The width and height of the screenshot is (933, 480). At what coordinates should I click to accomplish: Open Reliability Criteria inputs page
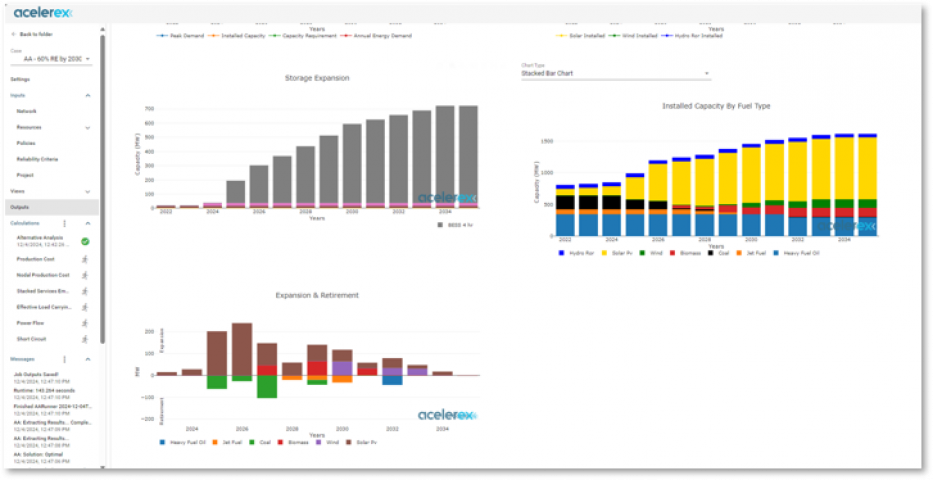tap(38, 159)
